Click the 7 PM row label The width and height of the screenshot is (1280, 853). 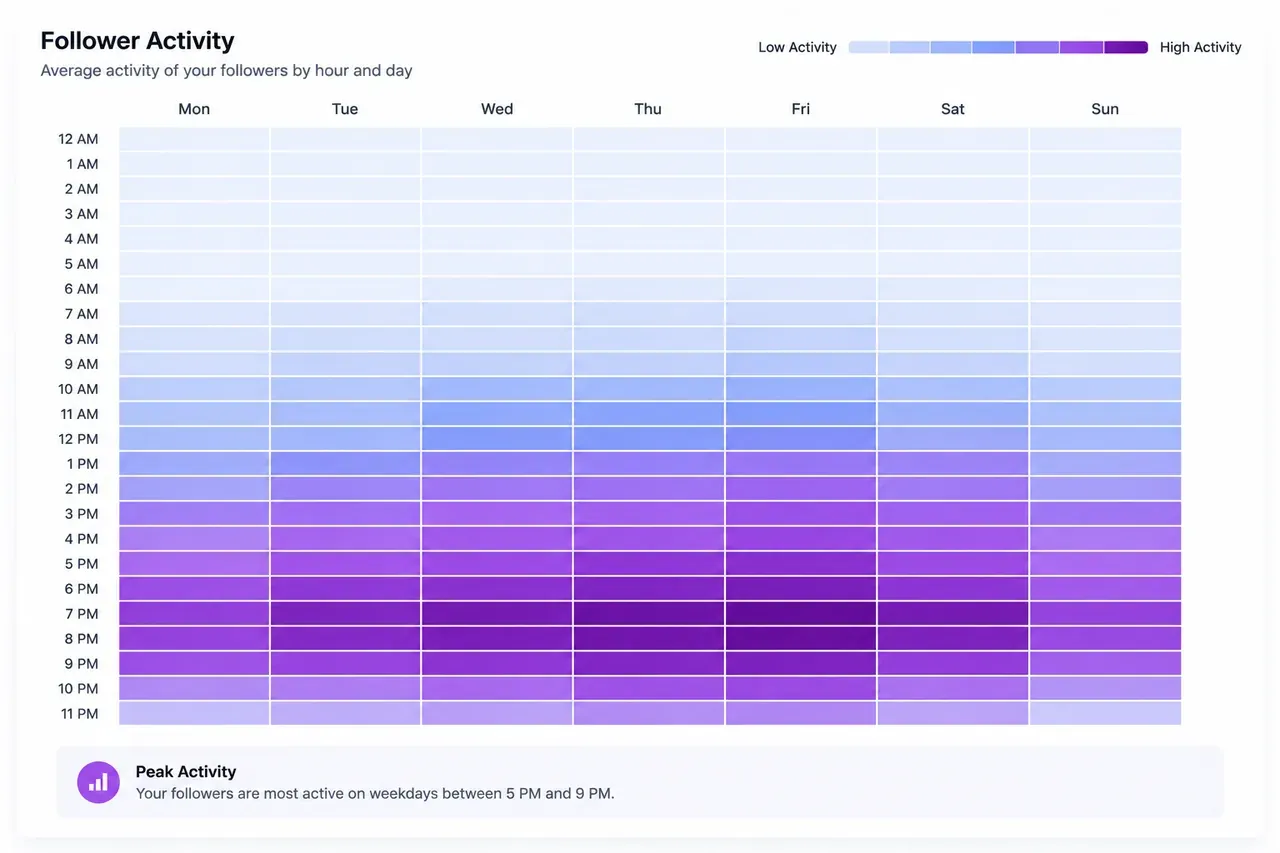coord(82,614)
